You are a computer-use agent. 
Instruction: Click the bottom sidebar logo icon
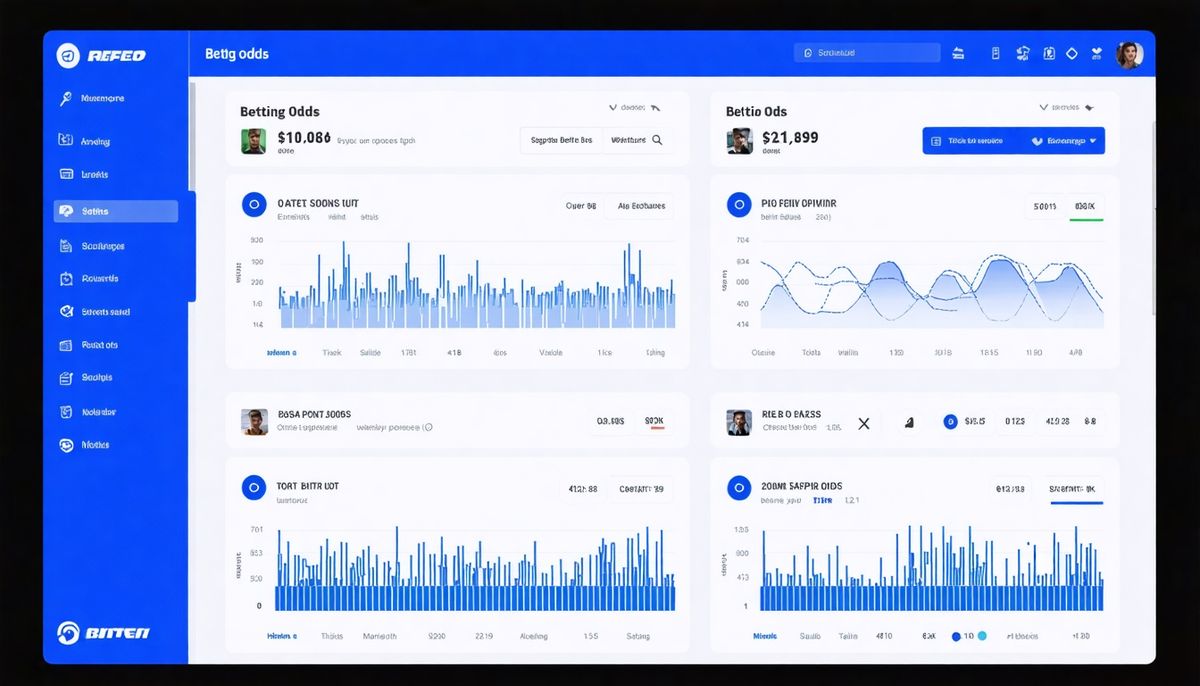68,632
